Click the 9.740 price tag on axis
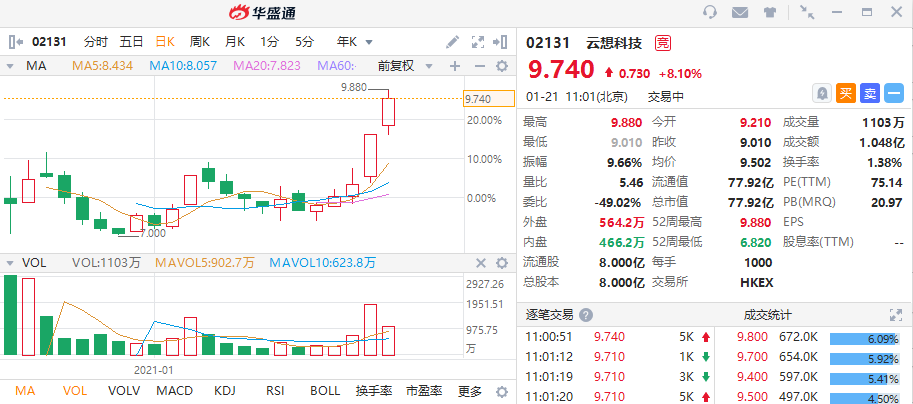 click(x=489, y=99)
